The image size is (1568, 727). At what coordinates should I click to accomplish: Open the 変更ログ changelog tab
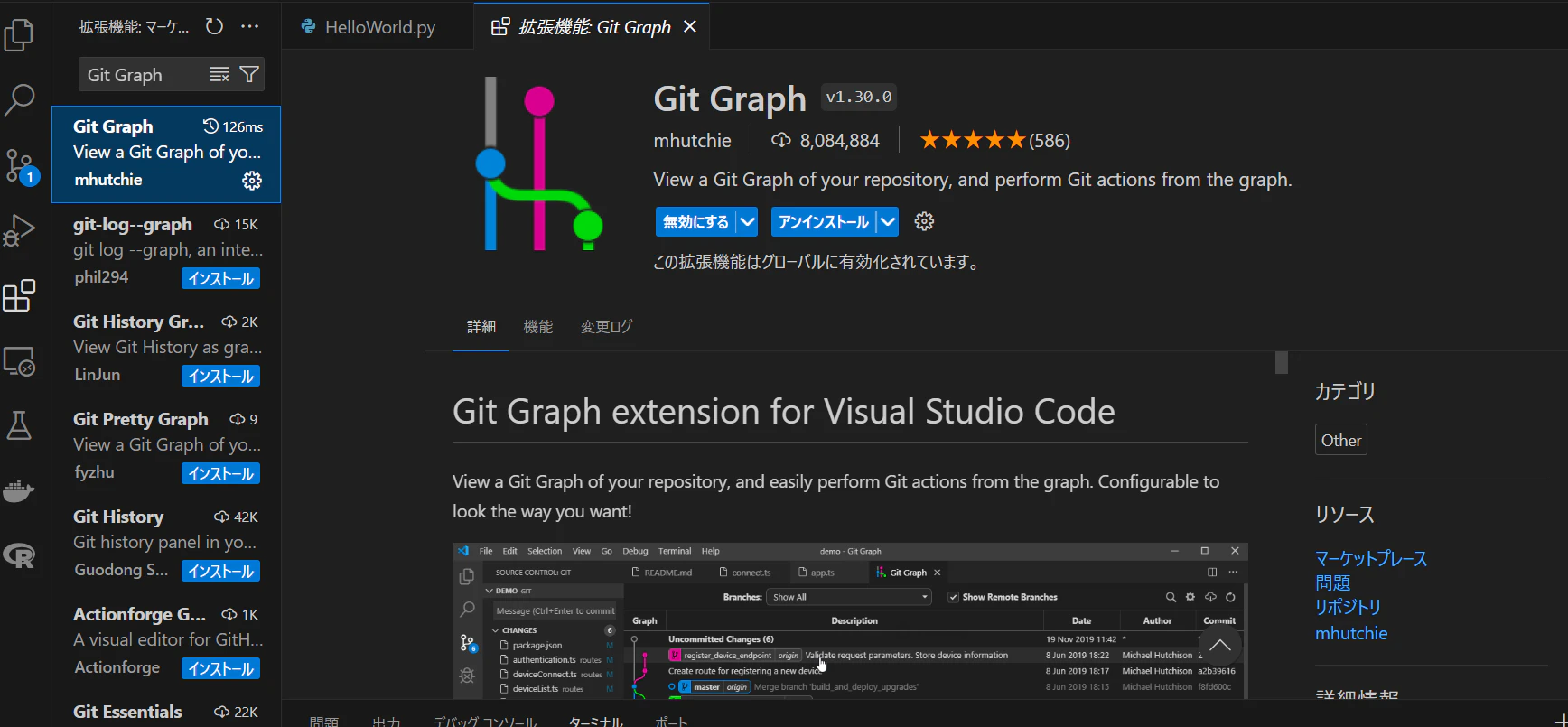[x=607, y=327]
